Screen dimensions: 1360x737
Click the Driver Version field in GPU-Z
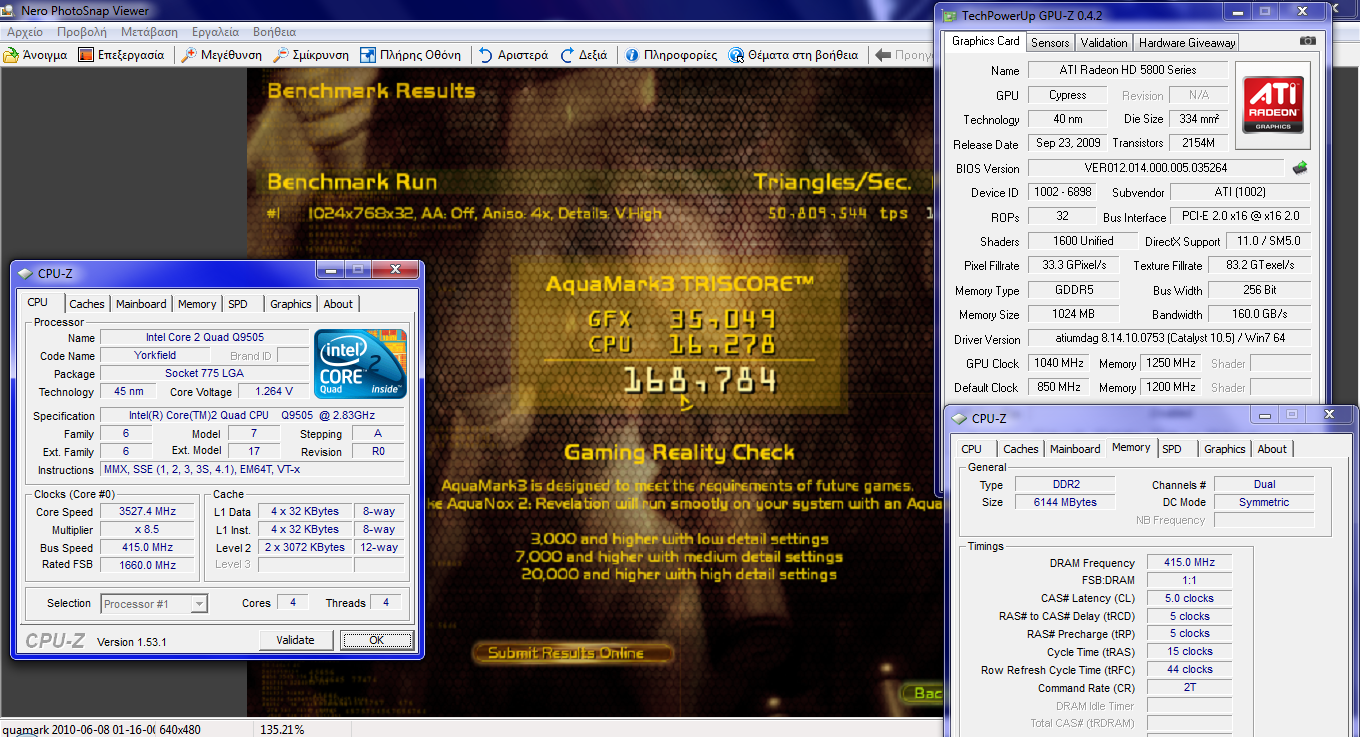pos(1168,339)
